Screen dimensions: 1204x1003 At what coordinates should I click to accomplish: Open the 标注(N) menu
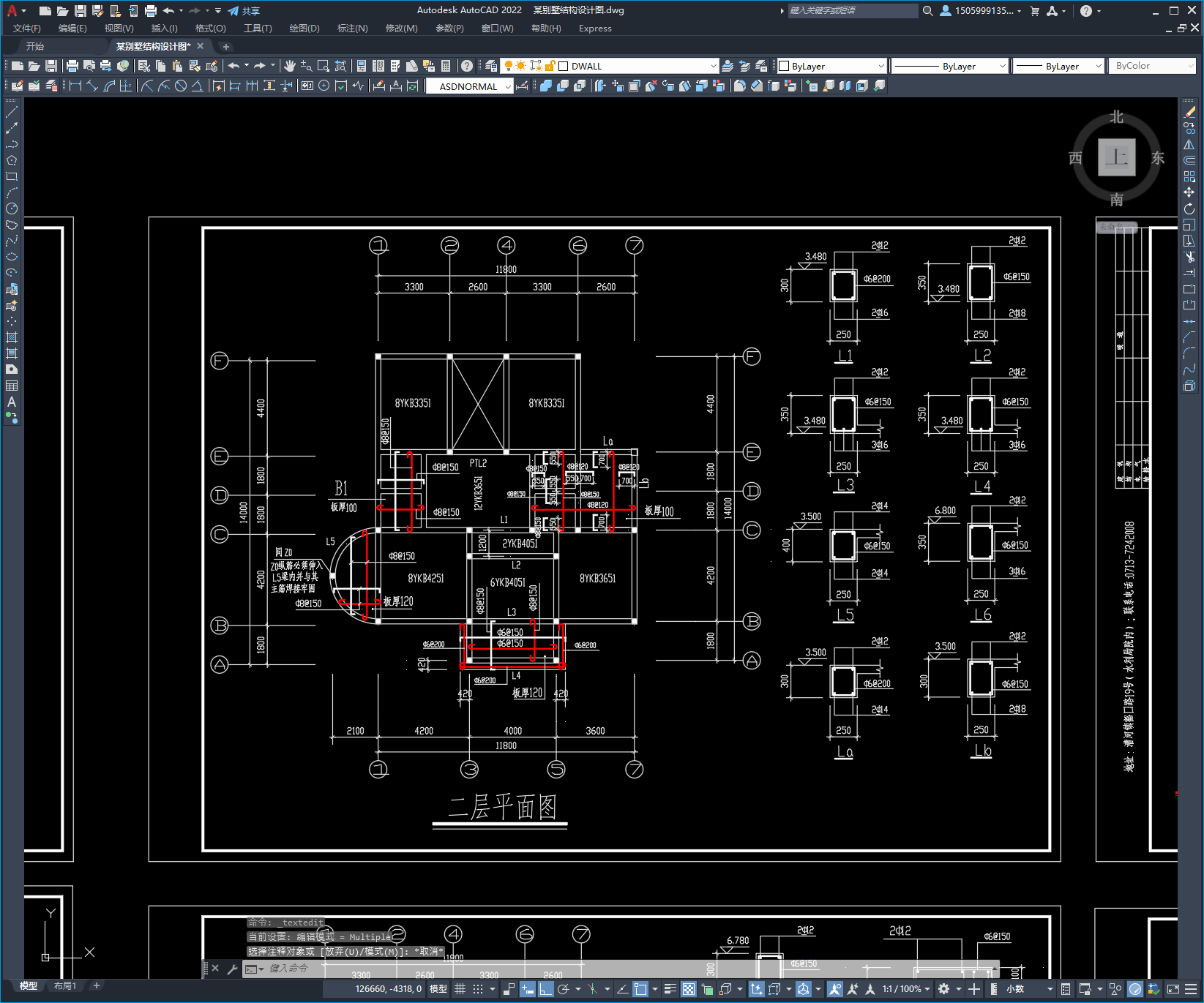coord(352,29)
